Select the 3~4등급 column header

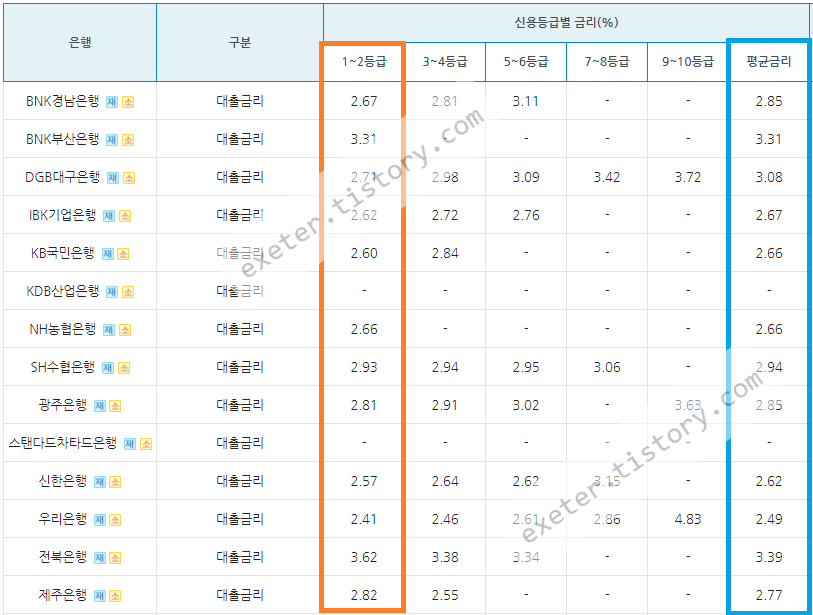coord(445,62)
